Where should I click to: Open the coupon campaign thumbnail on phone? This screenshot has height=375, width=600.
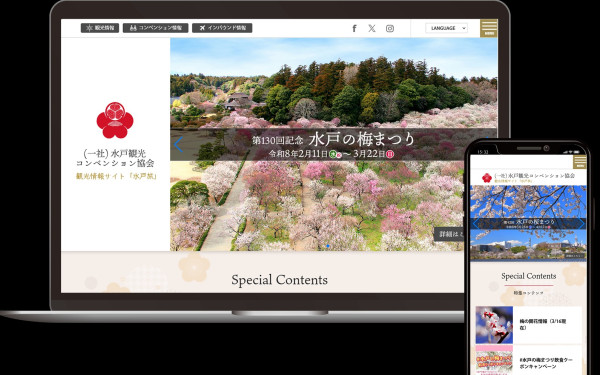(x=494, y=360)
